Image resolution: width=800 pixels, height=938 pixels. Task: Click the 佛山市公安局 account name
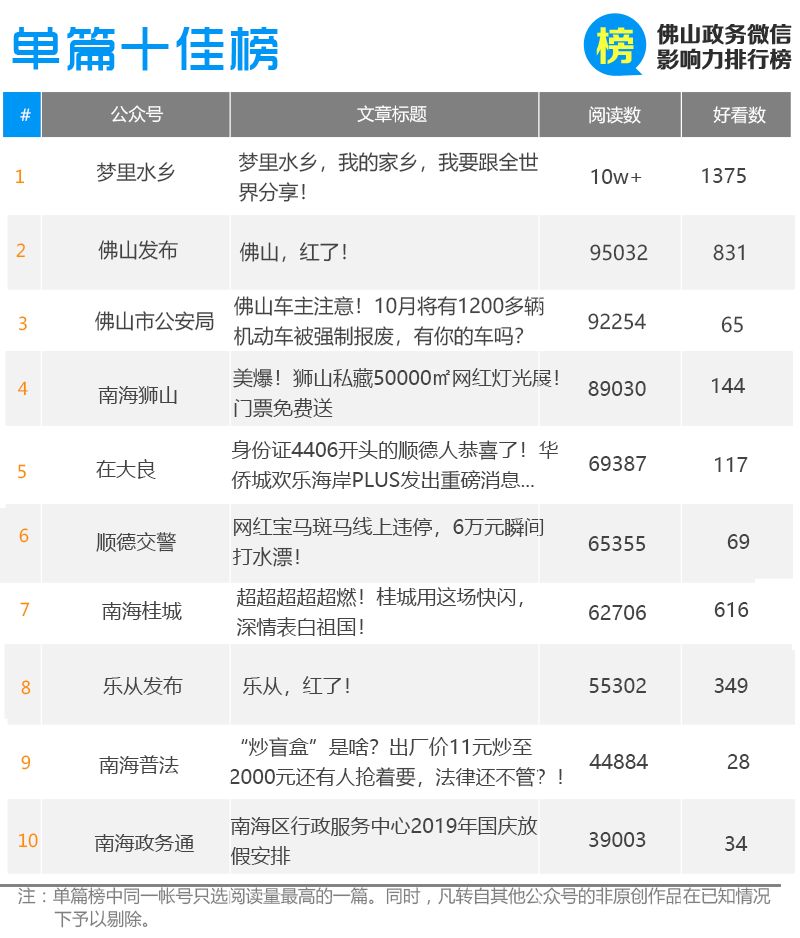pyautogui.click(x=154, y=322)
